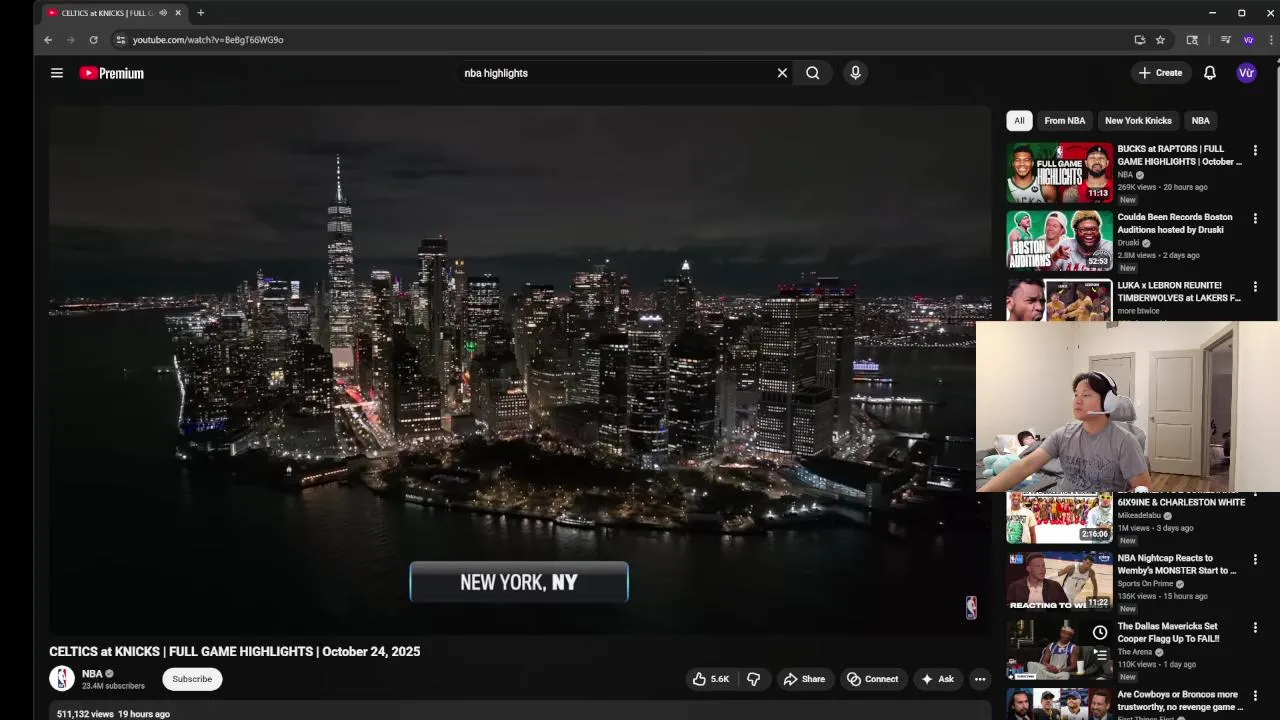Select the NBA filter chip
The image size is (1280, 720).
1200,121
